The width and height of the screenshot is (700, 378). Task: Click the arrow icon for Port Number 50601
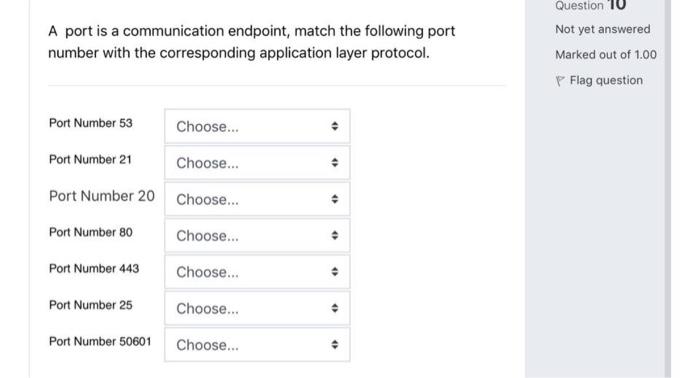coord(334,345)
